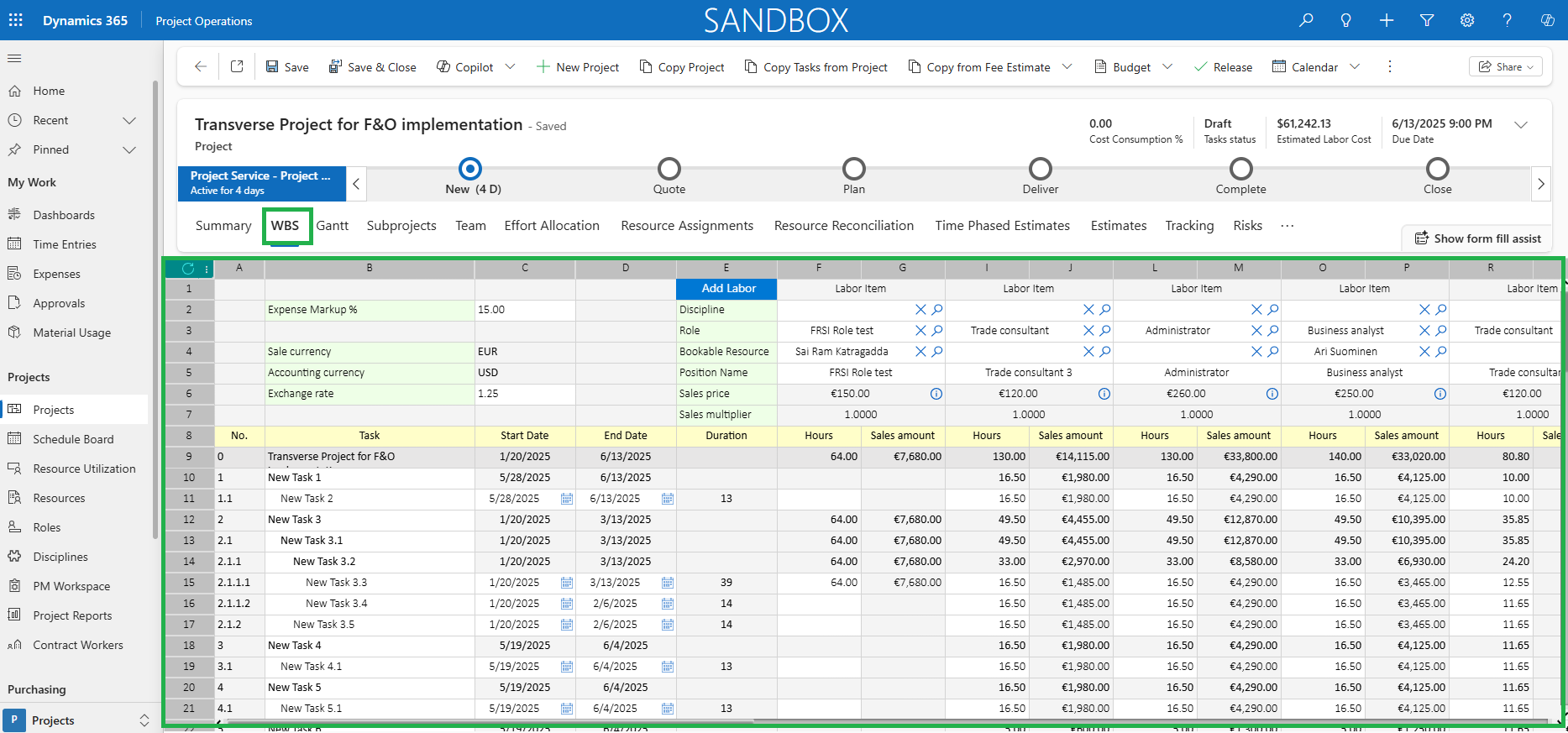Open record in new window icon

tap(237, 66)
